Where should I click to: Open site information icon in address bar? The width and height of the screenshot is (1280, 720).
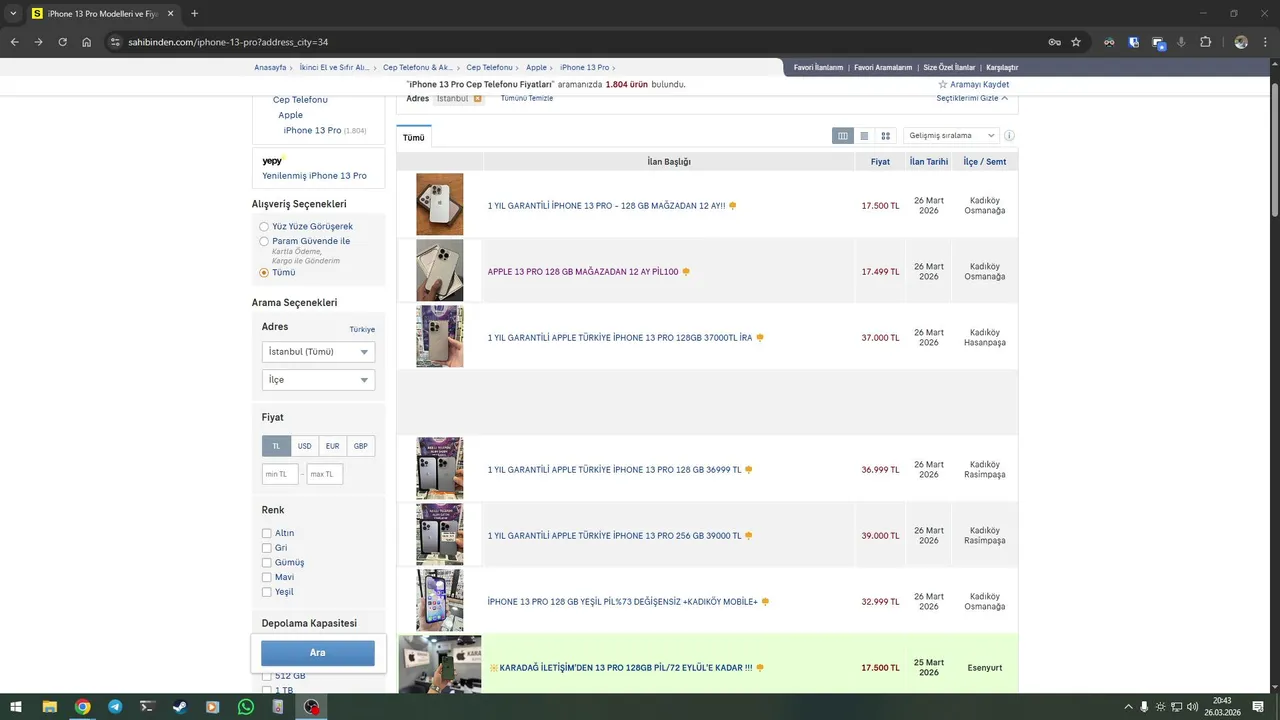tap(115, 42)
